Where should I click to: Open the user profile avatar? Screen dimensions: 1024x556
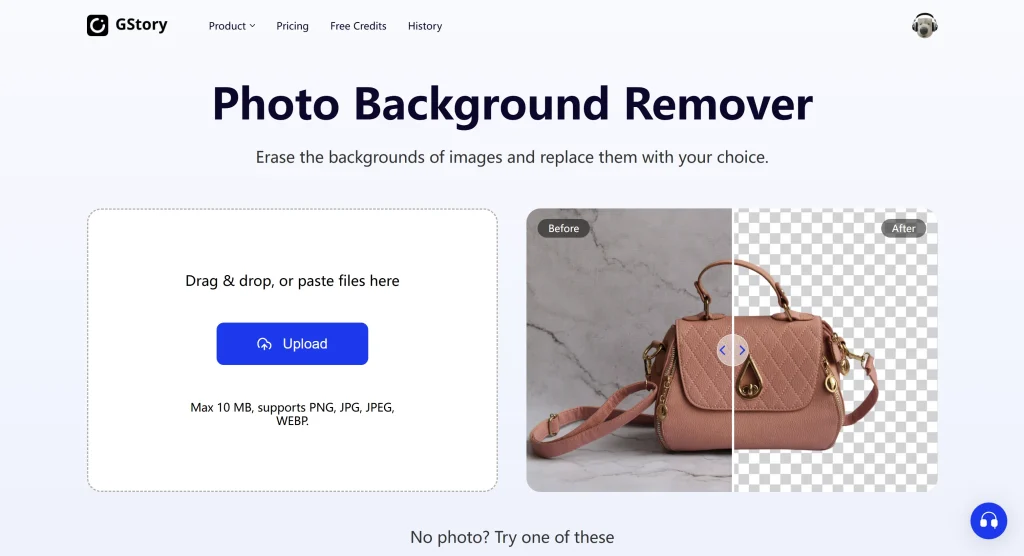924,25
